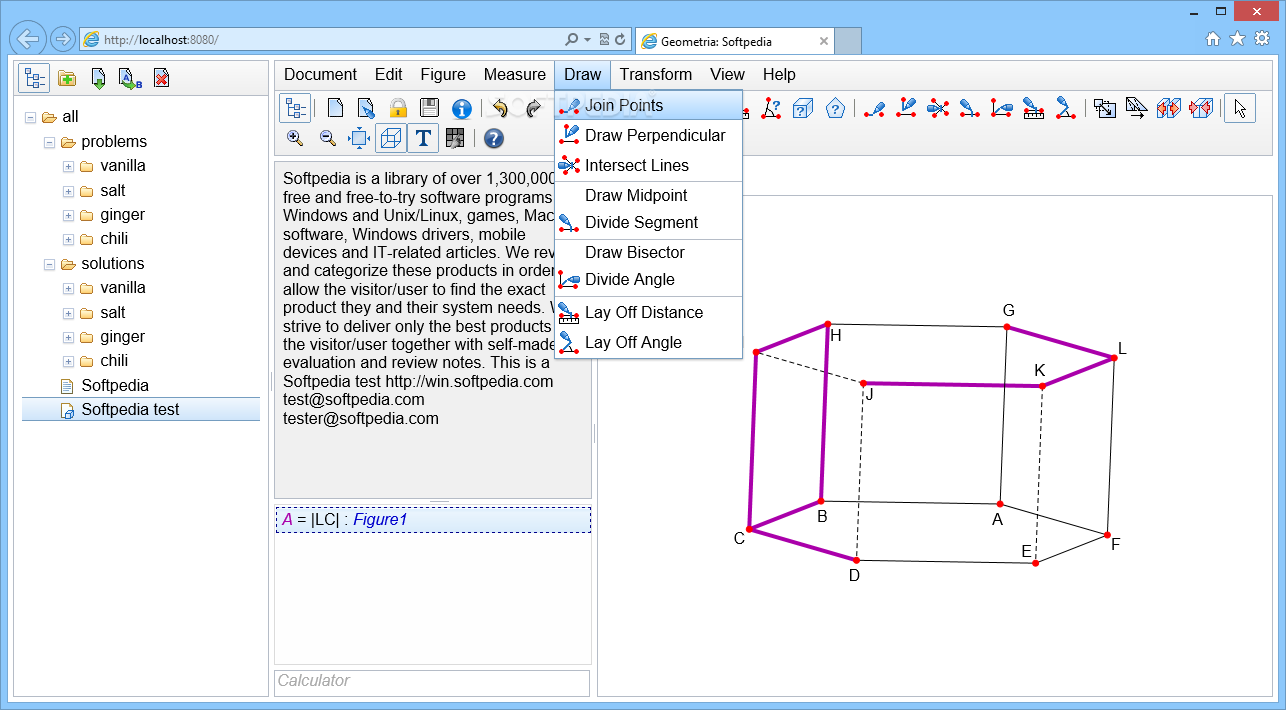Toggle the navigation tree button in sidebar toolbar
Screen dimensions: 1286x710
pos(35,78)
